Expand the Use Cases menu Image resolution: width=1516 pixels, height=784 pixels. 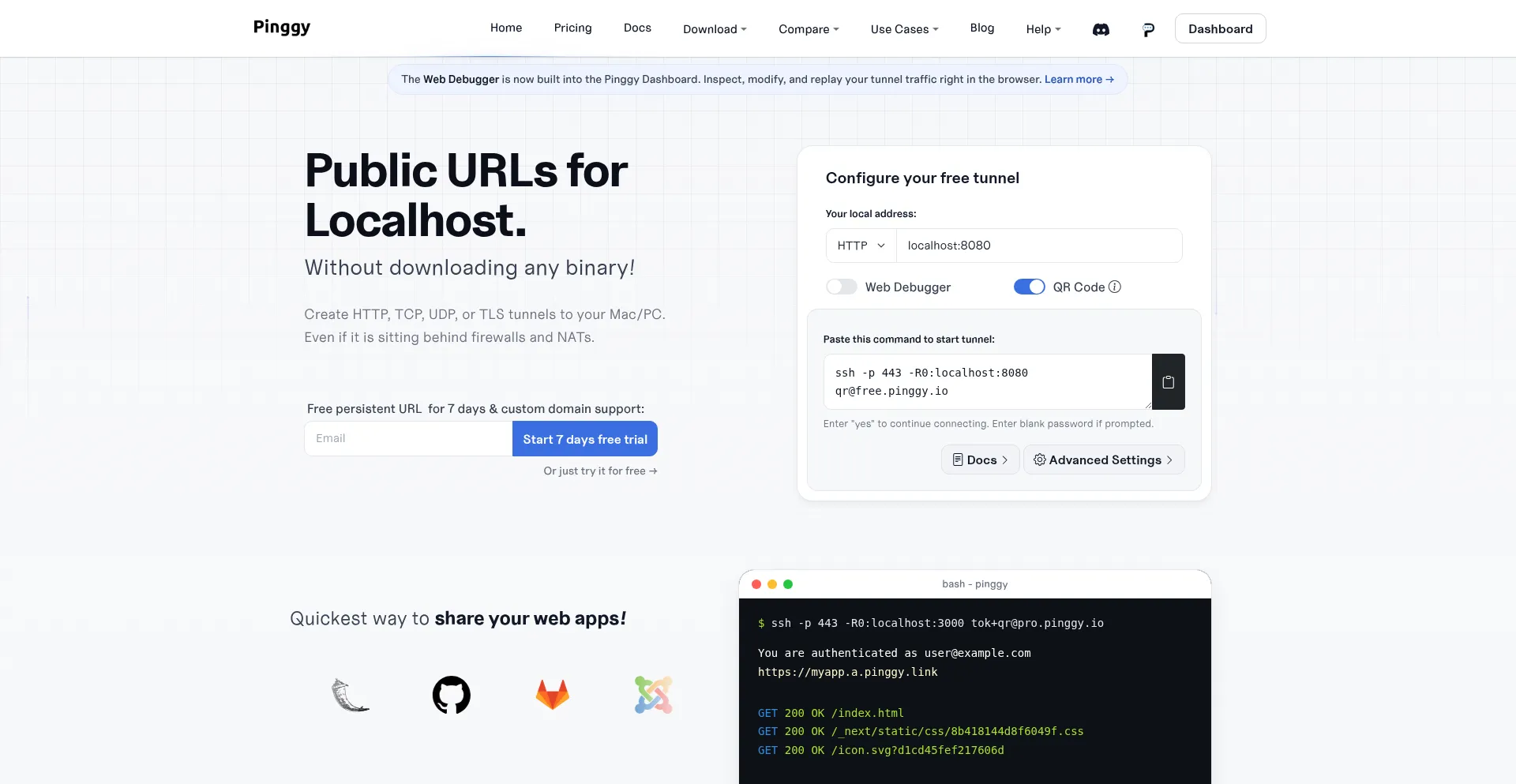click(x=905, y=29)
